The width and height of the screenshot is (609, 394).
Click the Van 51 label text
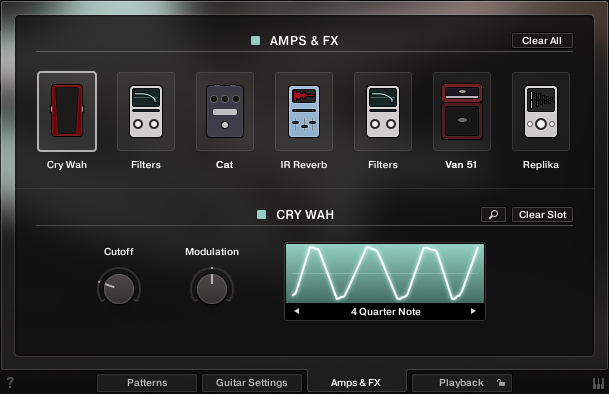click(x=461, y=165)
